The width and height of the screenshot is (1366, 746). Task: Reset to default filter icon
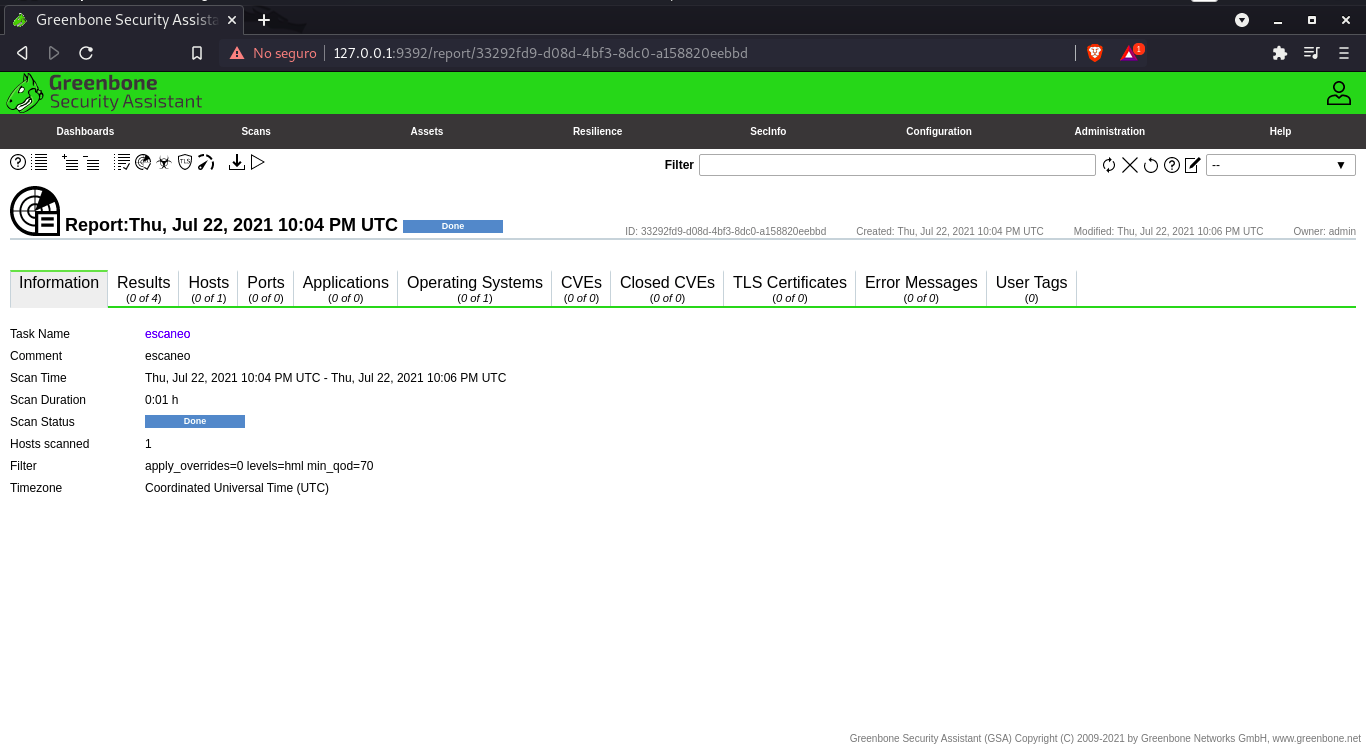1151,165
